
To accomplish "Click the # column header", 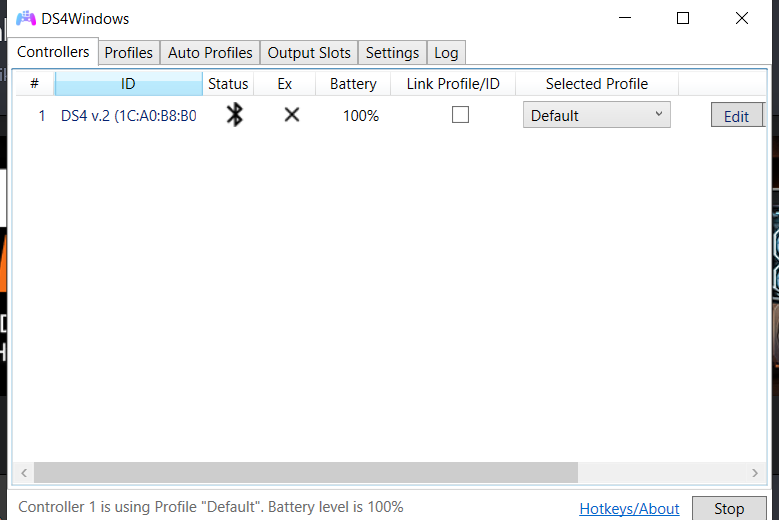I will click(x=34, y=83).
